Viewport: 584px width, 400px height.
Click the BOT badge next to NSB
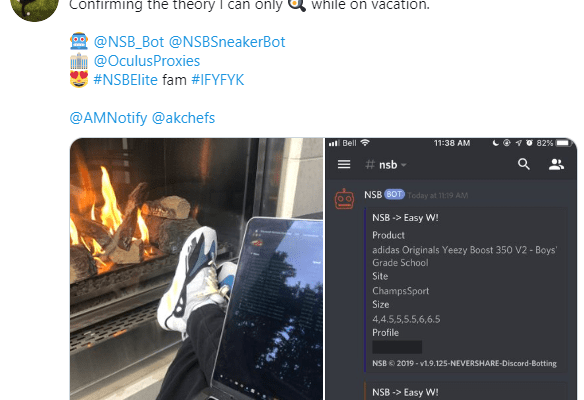(394, 194)
